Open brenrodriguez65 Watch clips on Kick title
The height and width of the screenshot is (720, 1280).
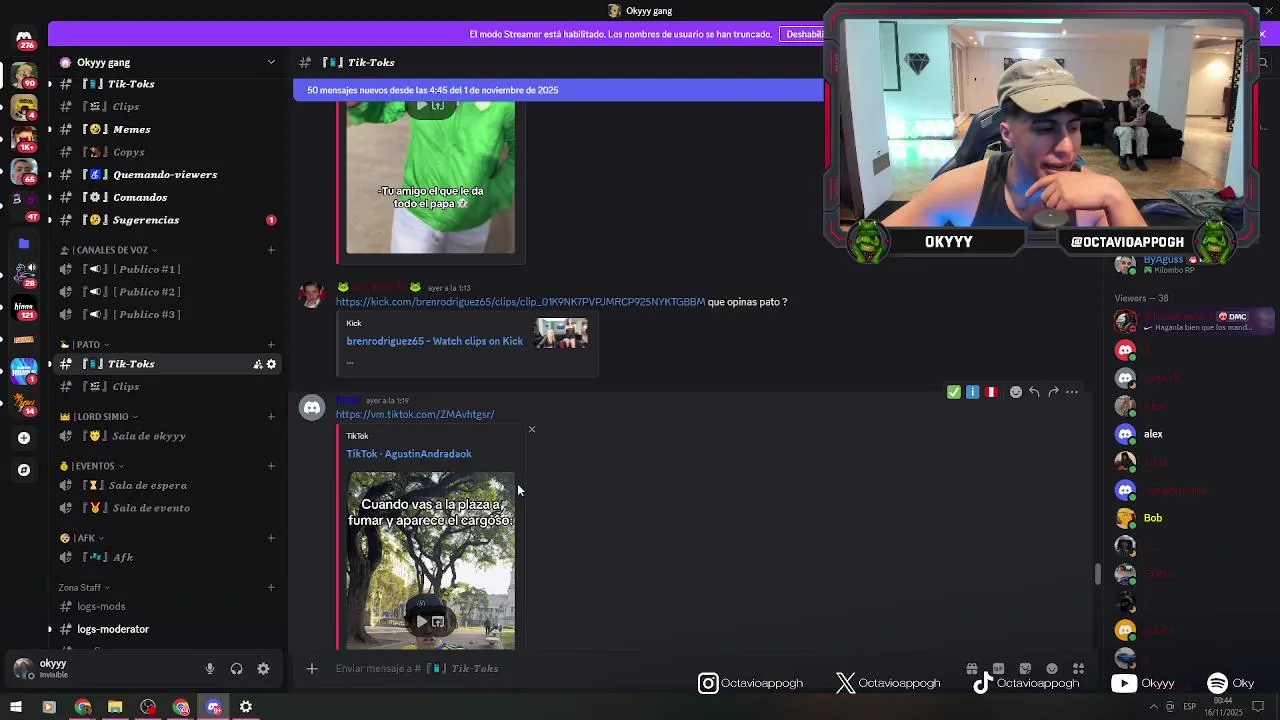(x=434, y=341)
